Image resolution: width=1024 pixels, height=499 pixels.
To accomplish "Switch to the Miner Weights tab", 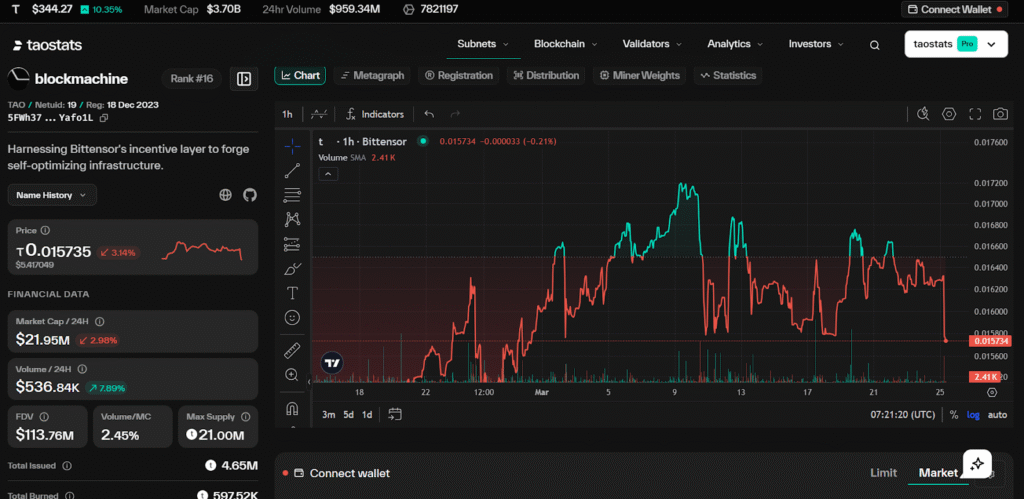I will pyautogui.click(x=639, y=75).
